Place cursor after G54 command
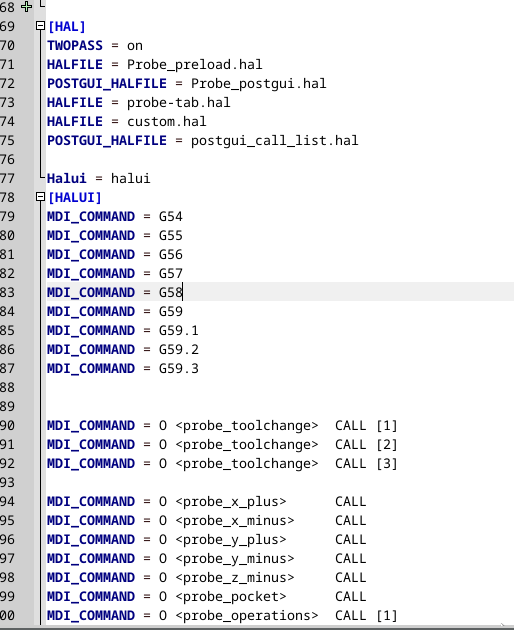The image size is (514, 630). [x=183, y=217]
